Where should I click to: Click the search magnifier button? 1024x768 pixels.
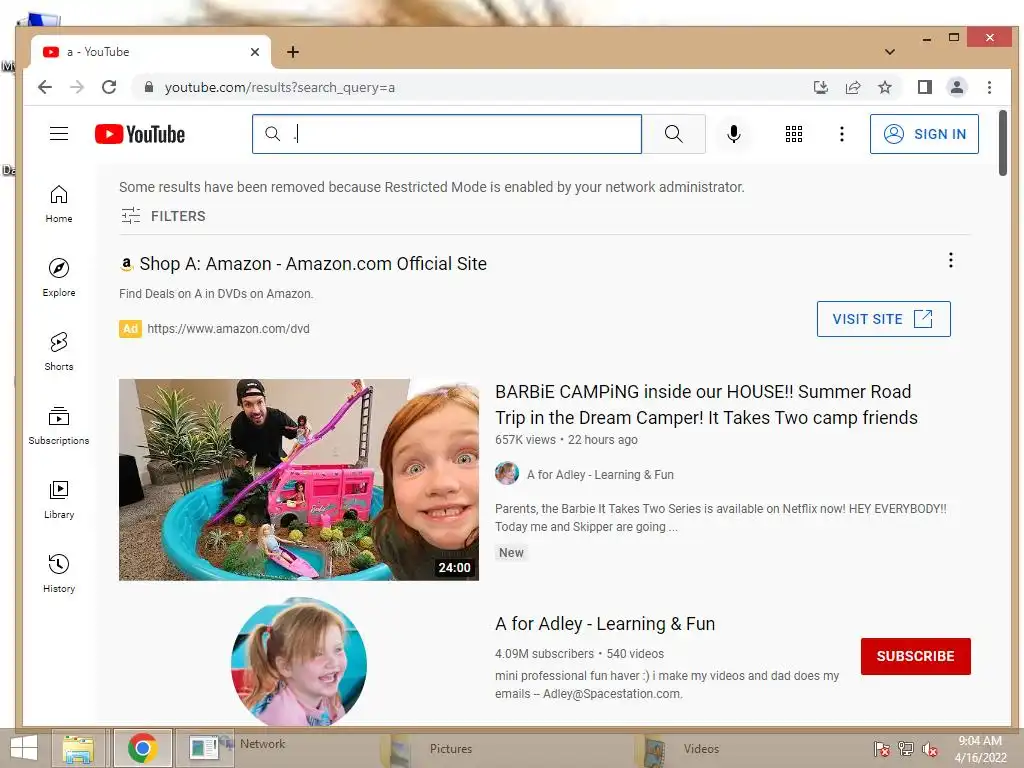(x=673, y=134)
